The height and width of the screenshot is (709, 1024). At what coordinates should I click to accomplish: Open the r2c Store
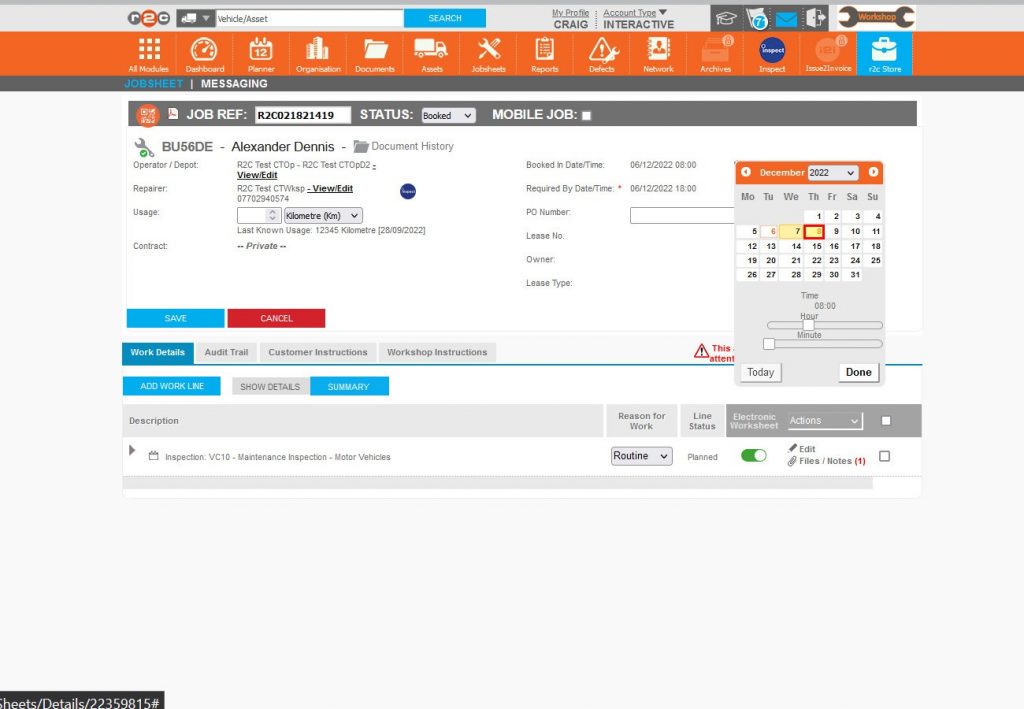click(884, 54)
